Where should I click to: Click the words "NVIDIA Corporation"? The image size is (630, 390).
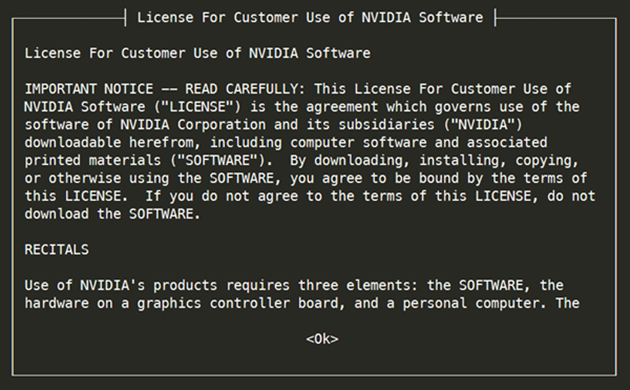[x=193, y=125]
